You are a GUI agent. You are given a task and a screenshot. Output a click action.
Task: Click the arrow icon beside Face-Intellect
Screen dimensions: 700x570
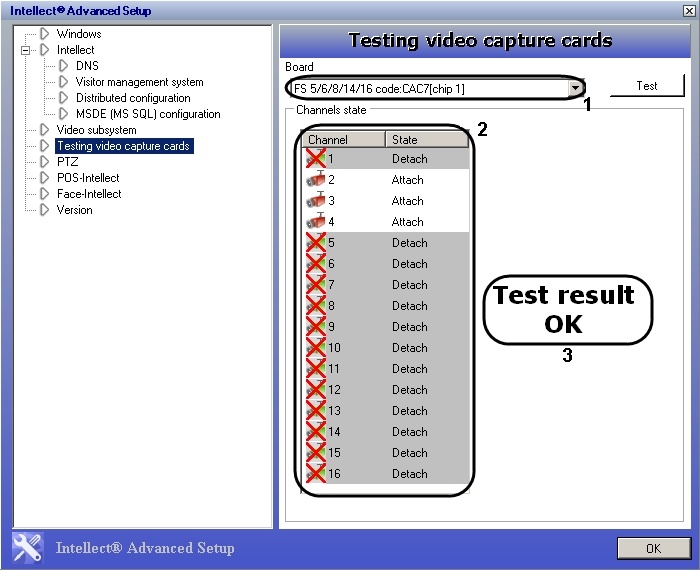44,194
